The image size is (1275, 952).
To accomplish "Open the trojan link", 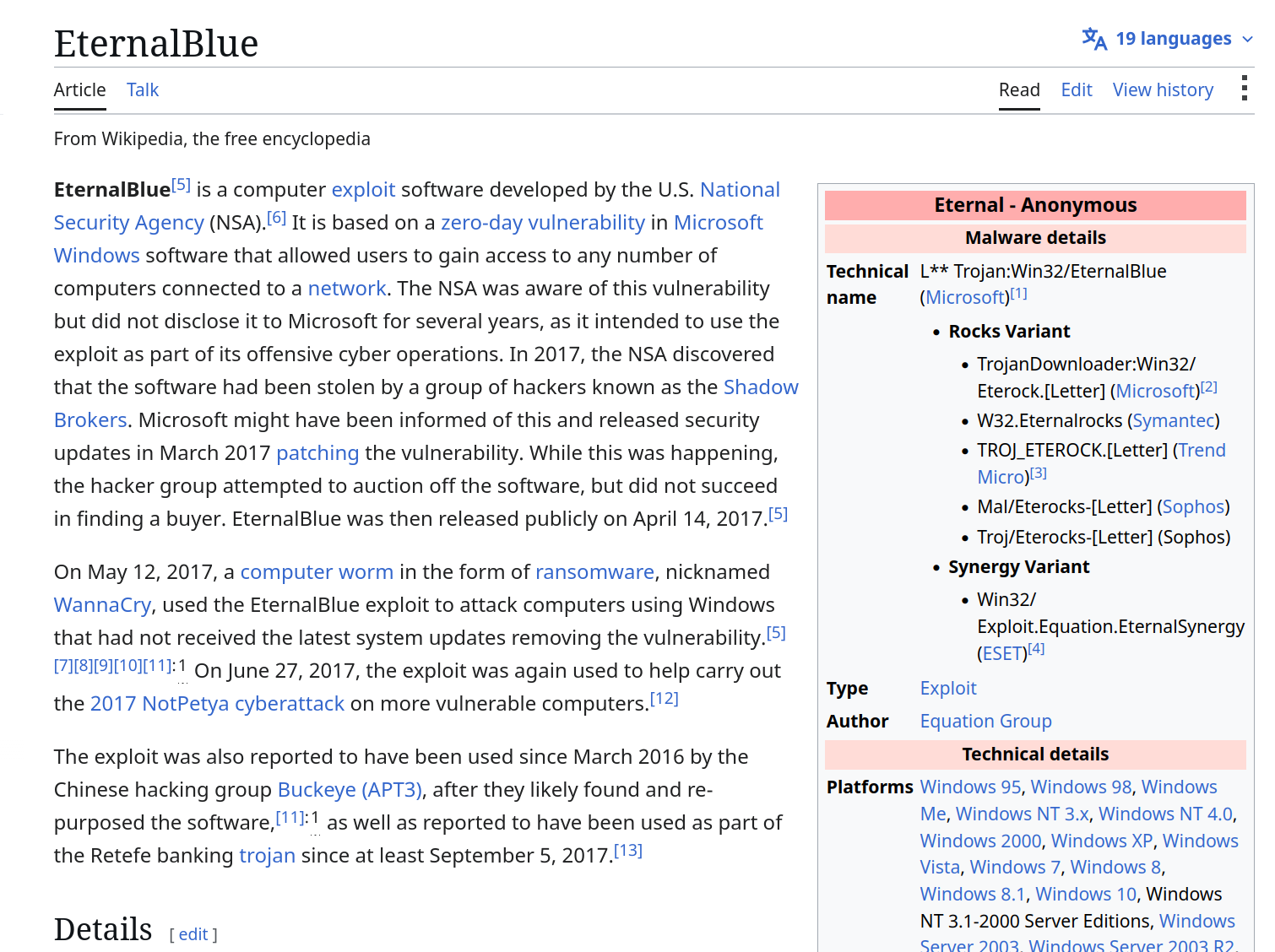I will [267, 855].
